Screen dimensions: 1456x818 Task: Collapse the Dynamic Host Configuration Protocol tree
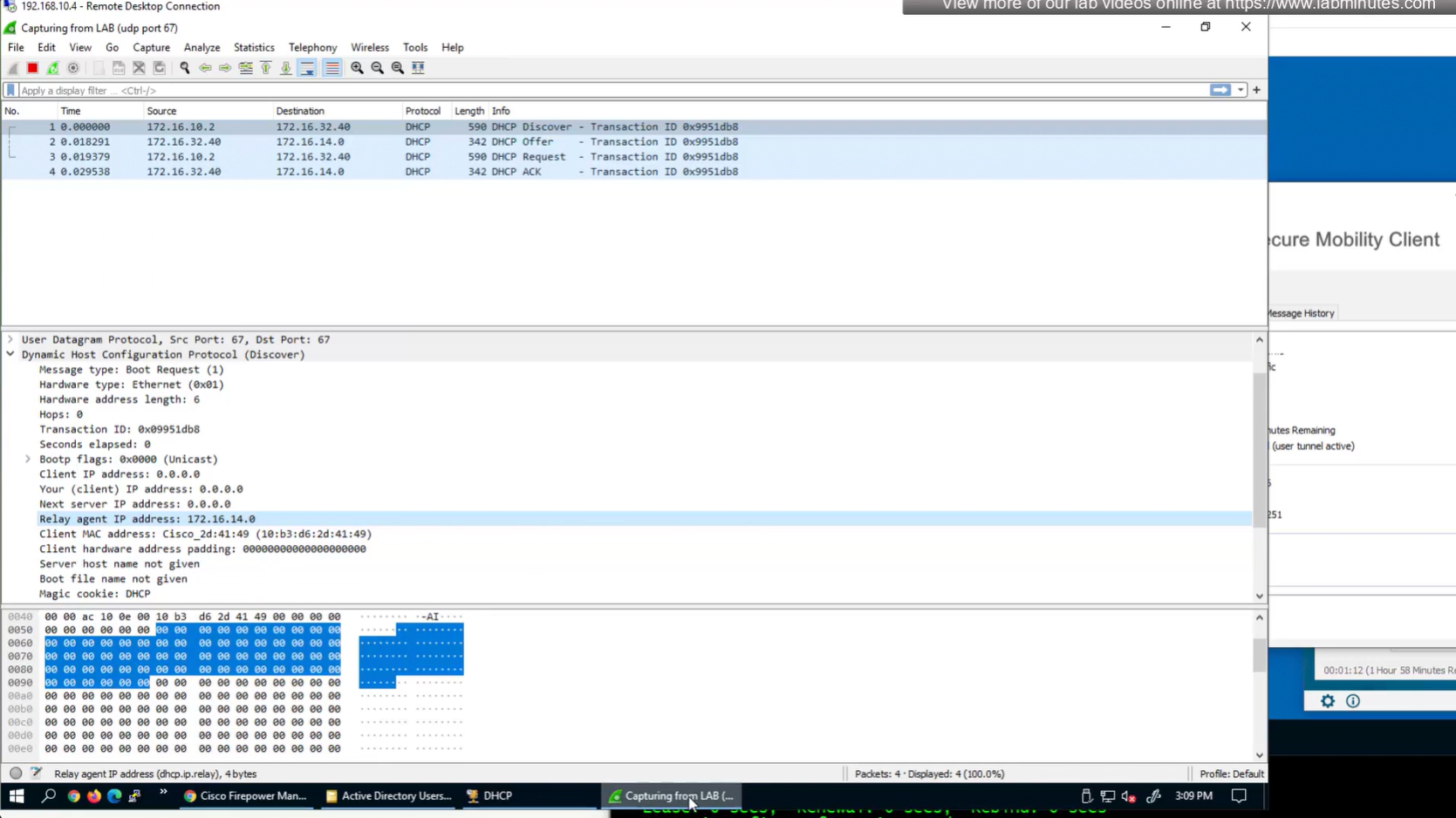click(x=10, y=355)
